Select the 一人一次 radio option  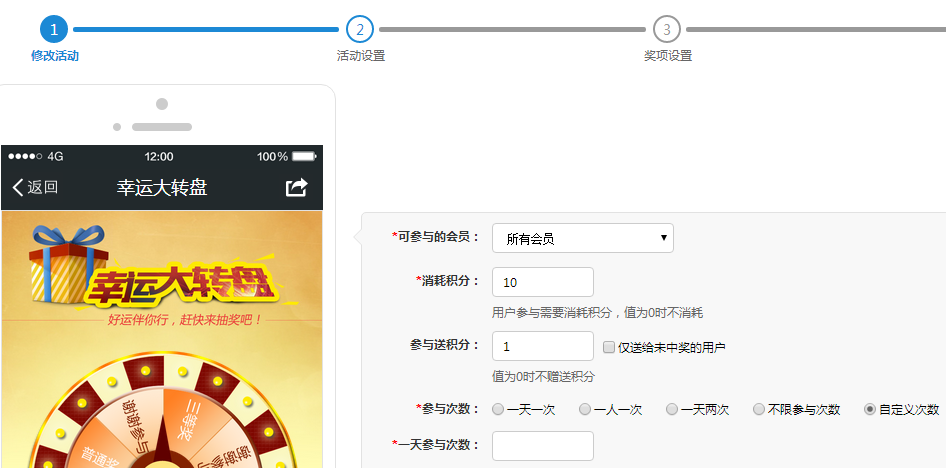click(585, 409)
